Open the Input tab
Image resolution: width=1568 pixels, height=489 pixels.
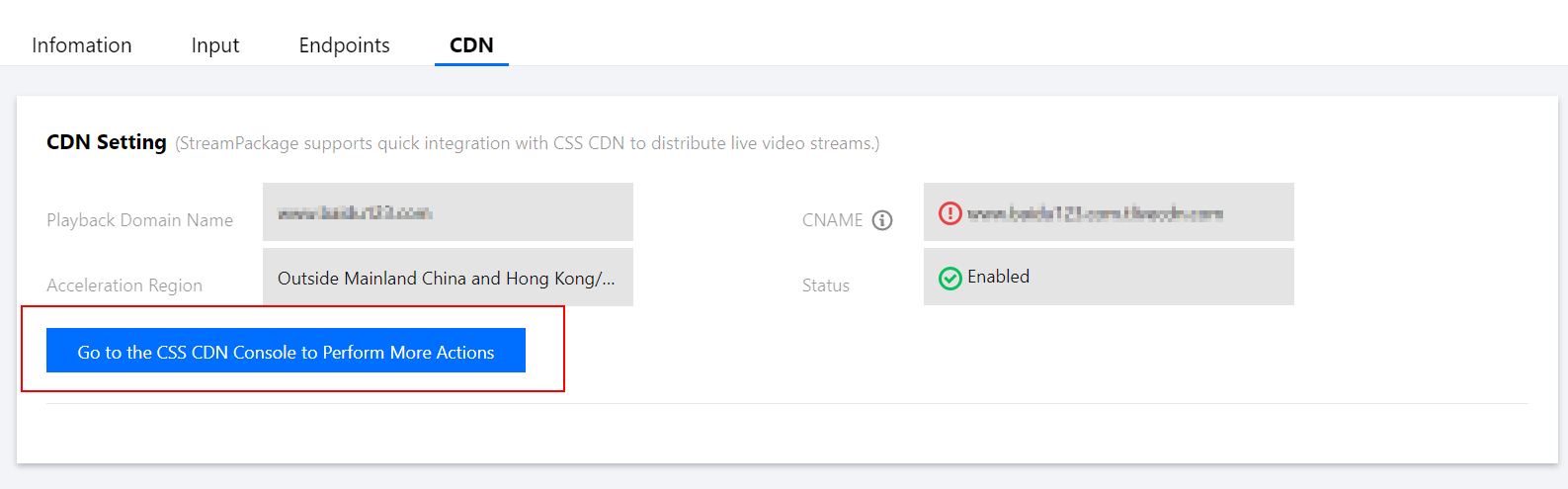(215, 45)
